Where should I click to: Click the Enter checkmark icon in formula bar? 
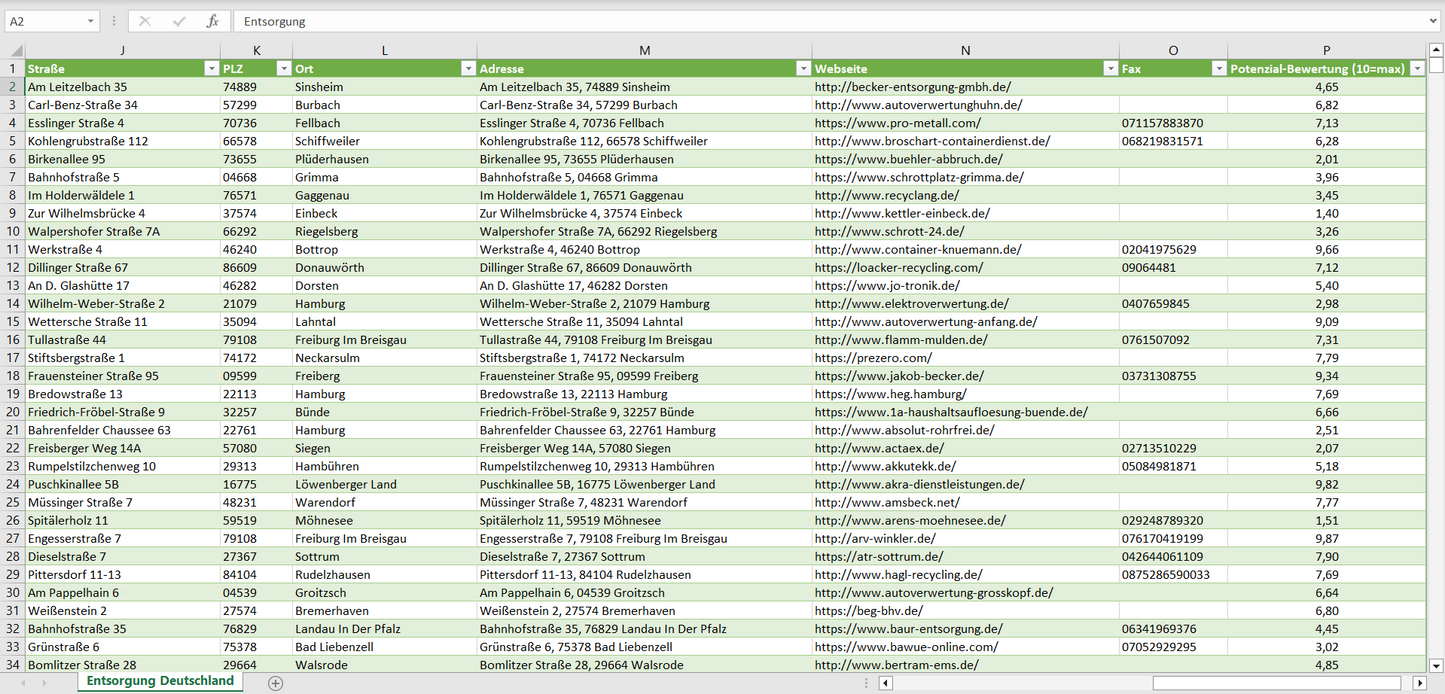point(179,21)
